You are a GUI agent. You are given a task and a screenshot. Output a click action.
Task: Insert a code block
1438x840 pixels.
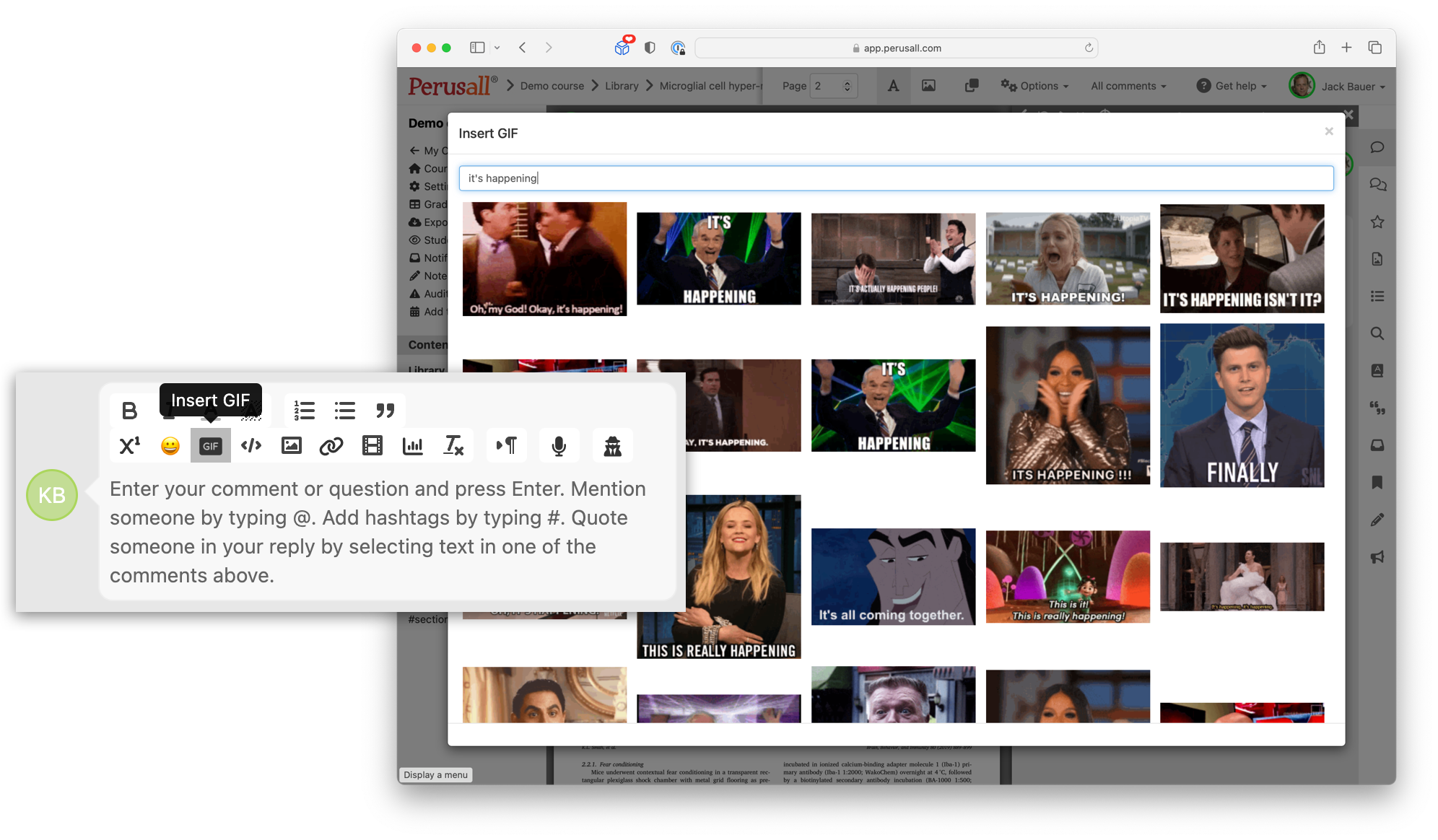pyautogui.click(x=251, y=446)
